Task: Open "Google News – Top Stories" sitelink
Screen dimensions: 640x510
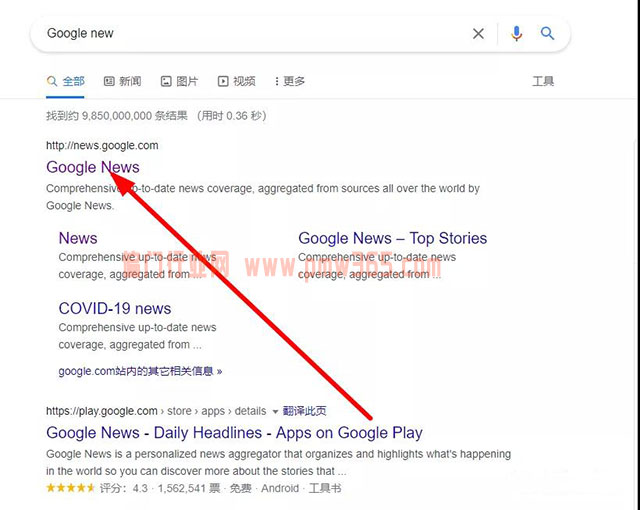Action: coord(393,238)
